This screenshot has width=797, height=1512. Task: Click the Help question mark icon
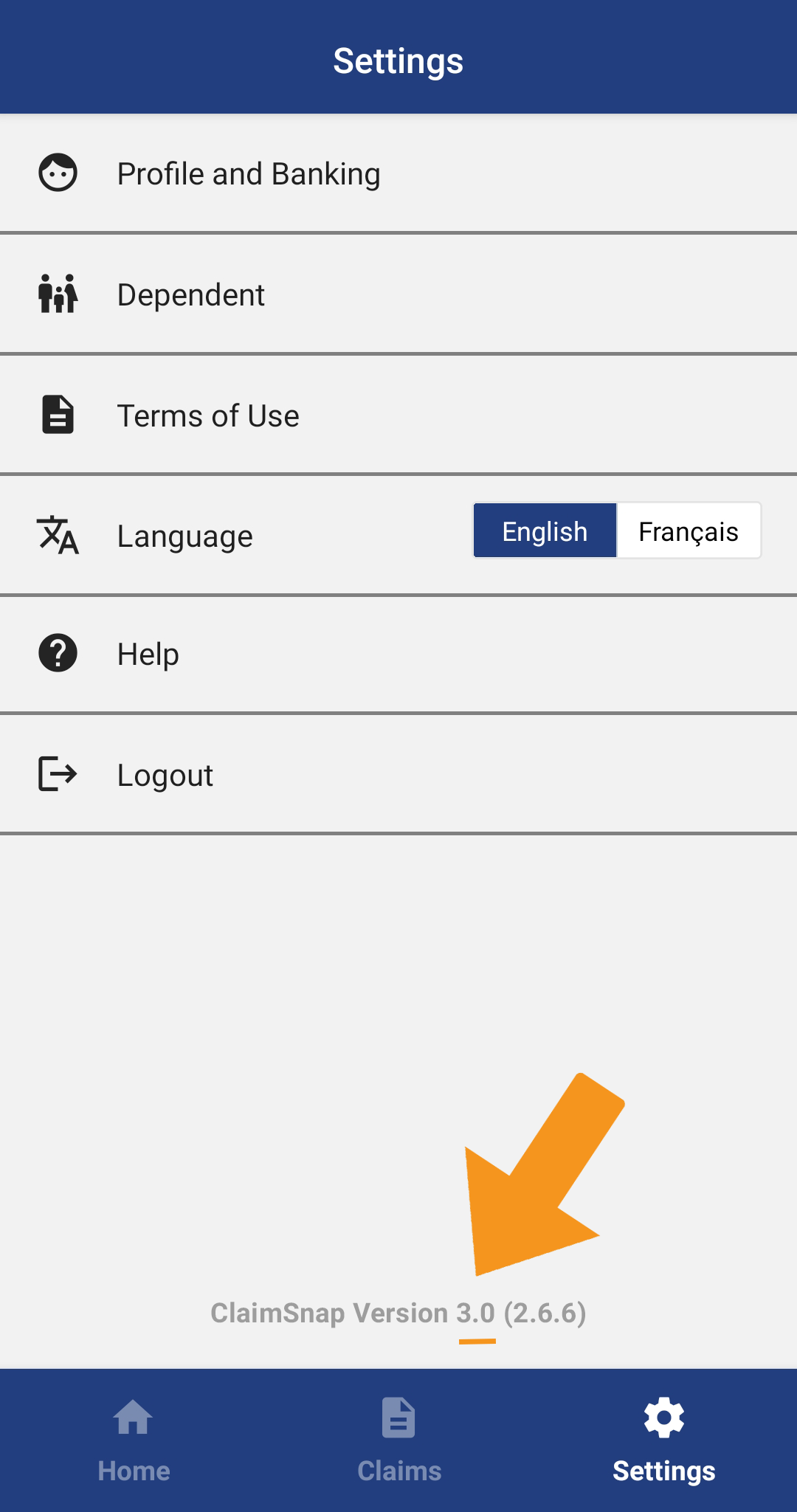tap(58, 653)
